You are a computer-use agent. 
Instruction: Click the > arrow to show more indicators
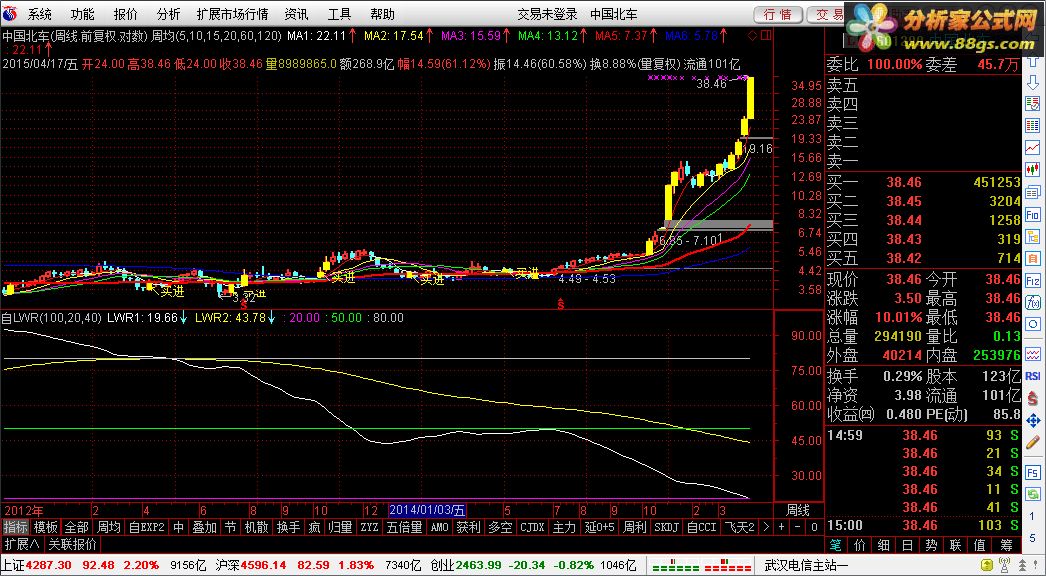tap(765, 527)
